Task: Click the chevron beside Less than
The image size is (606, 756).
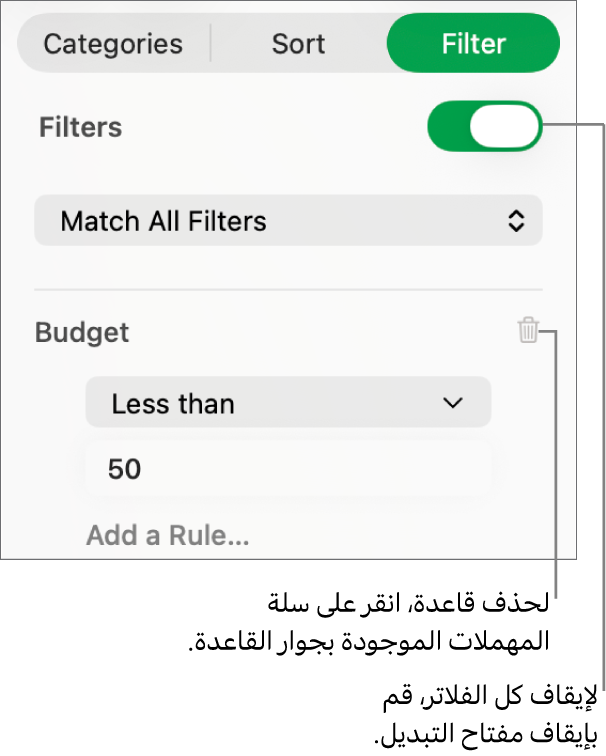Action: click(453, 403)
